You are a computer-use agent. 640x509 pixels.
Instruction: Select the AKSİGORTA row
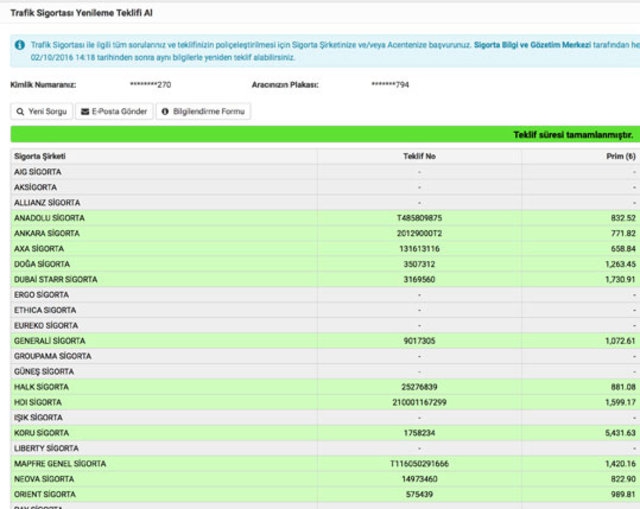point(325,187)
